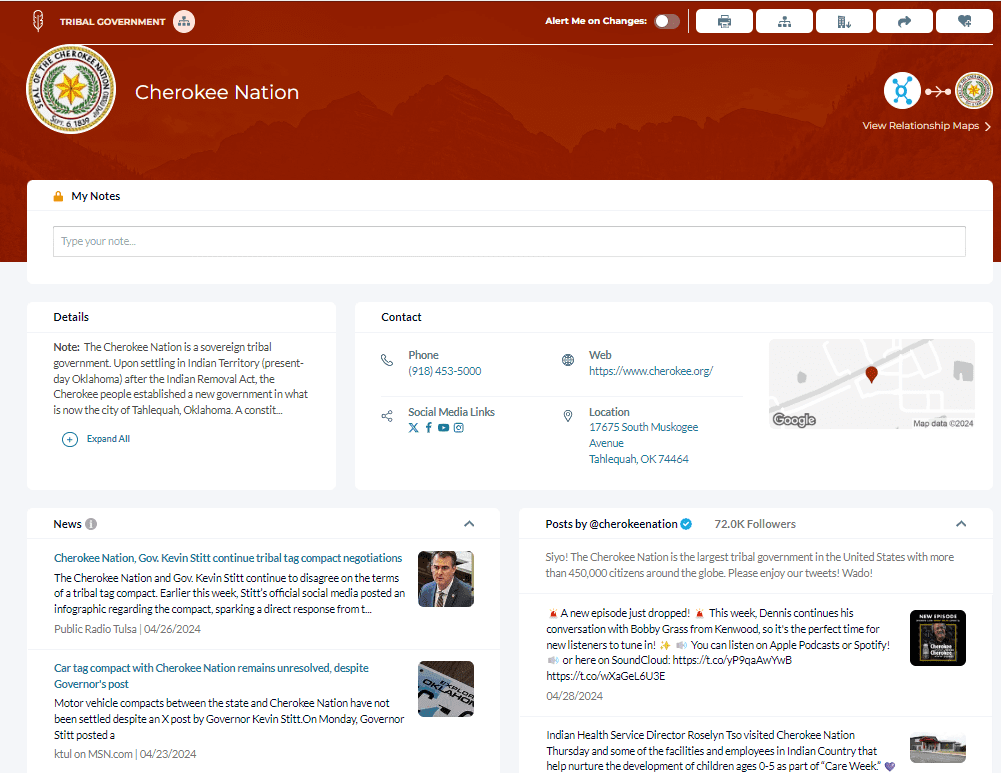The width and height of the screenshot is (1001, 773).
Task: Share this profile using the arrow button
Action: (904, 21)
